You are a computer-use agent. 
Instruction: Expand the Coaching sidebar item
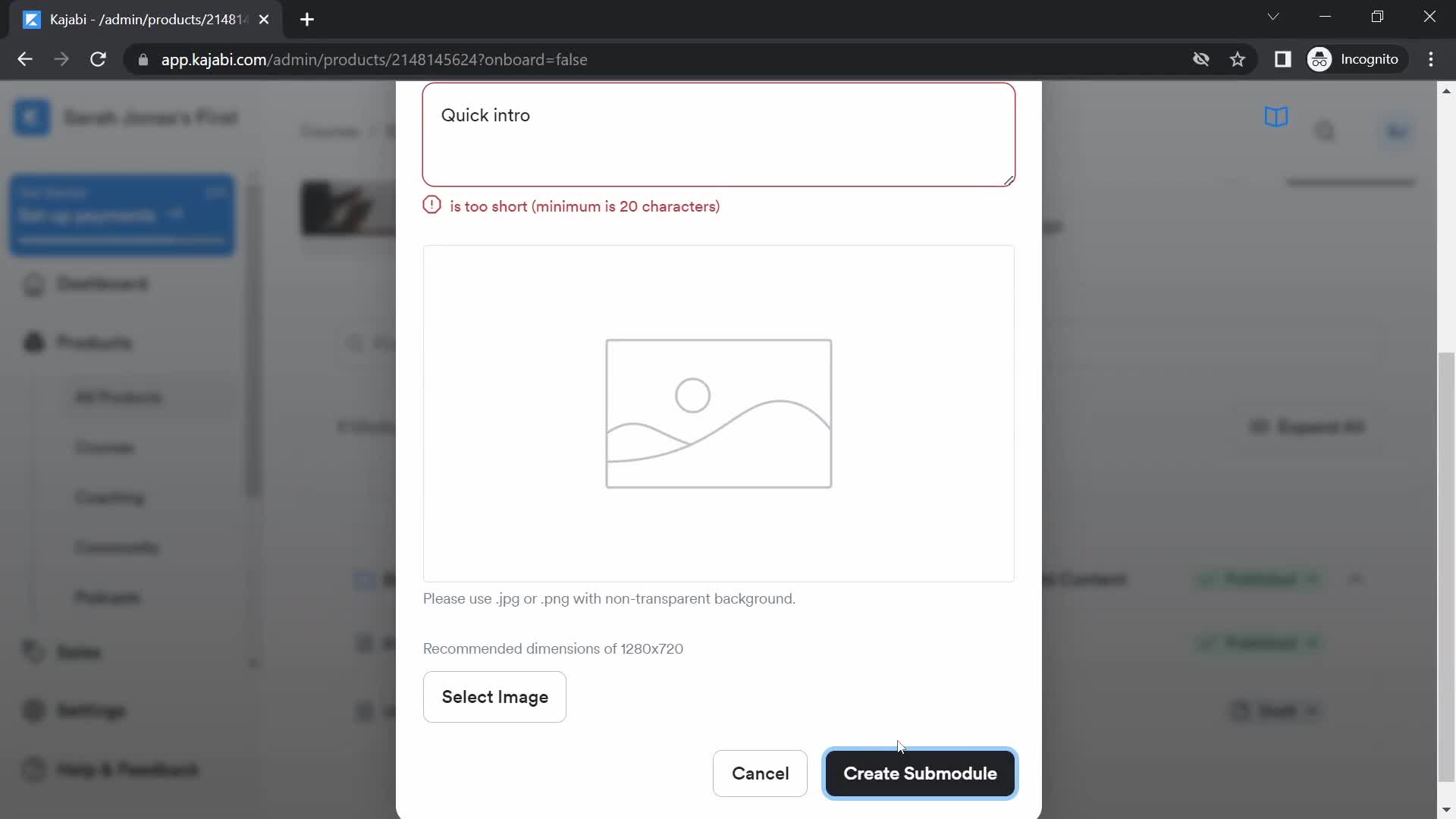pos(109,497)
